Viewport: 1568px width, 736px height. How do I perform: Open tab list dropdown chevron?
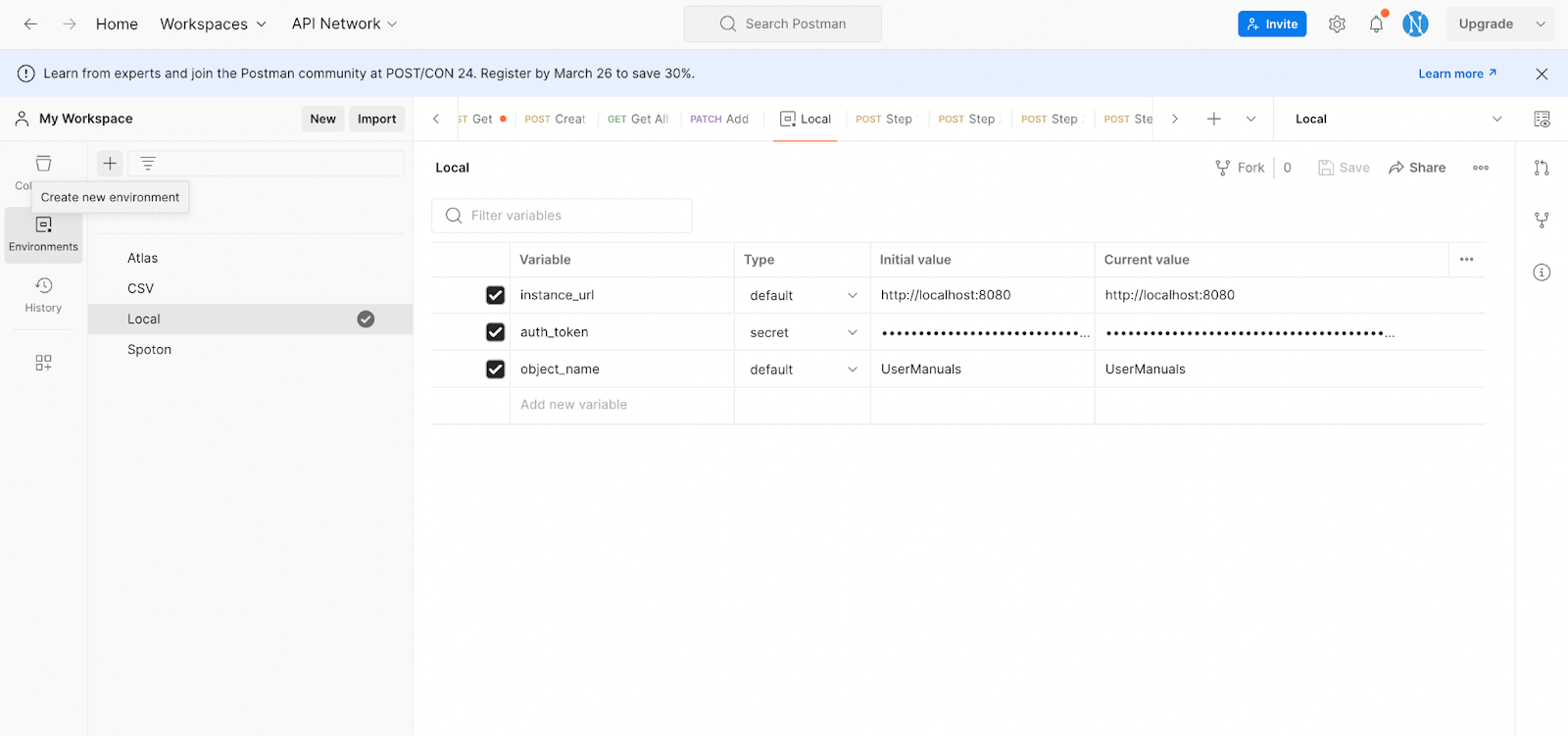tap(1250, 119)
